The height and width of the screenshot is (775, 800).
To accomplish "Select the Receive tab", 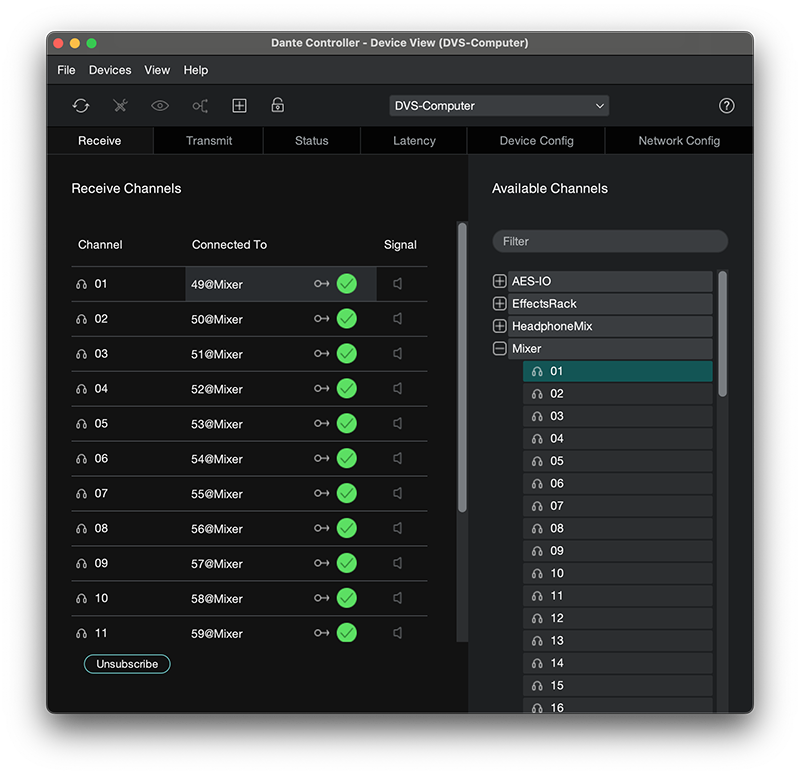I will coord(99,141).
